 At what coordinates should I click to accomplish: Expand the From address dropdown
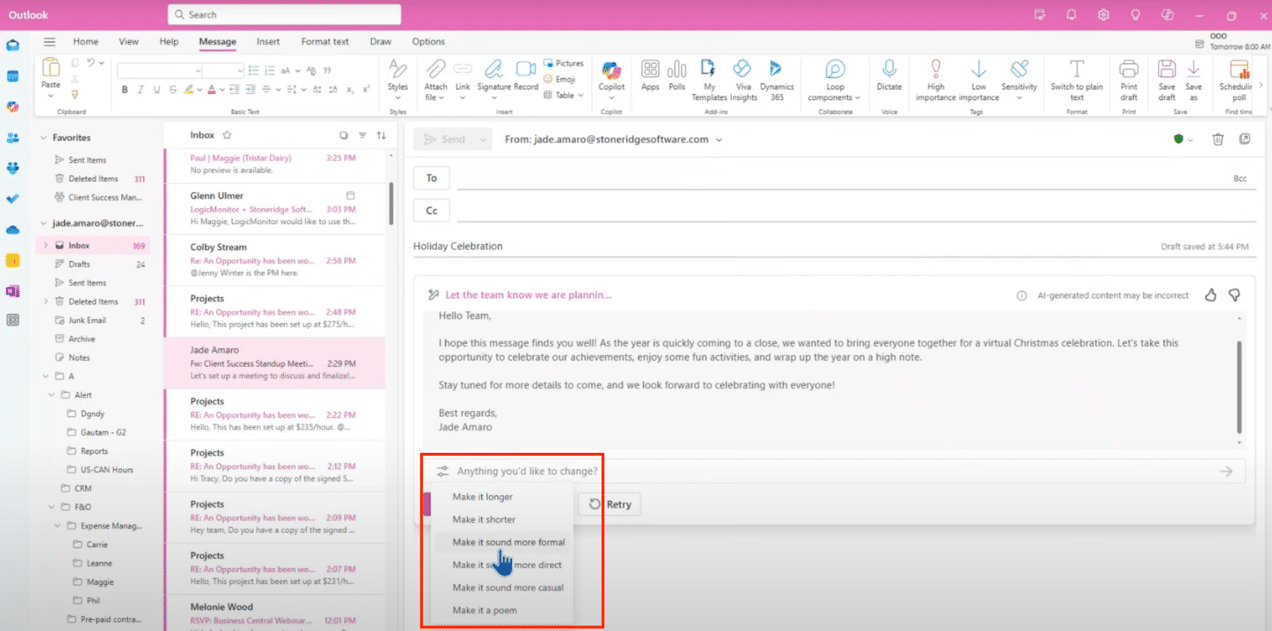pos(719,140)
